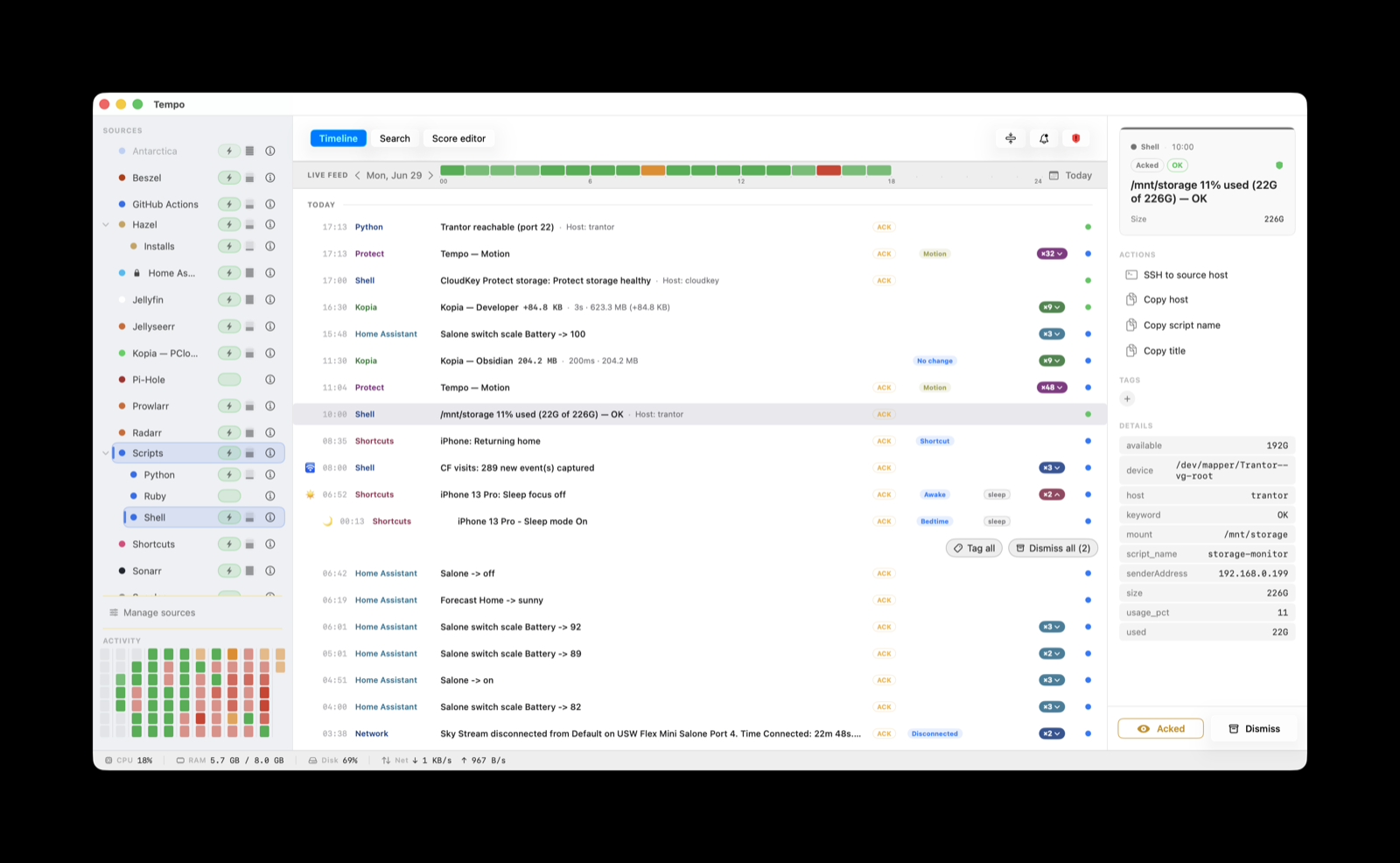
Task: Expand the ×2 Sky Stream disconnected group
Action: pyautogui.click(x=1052, y=733)
